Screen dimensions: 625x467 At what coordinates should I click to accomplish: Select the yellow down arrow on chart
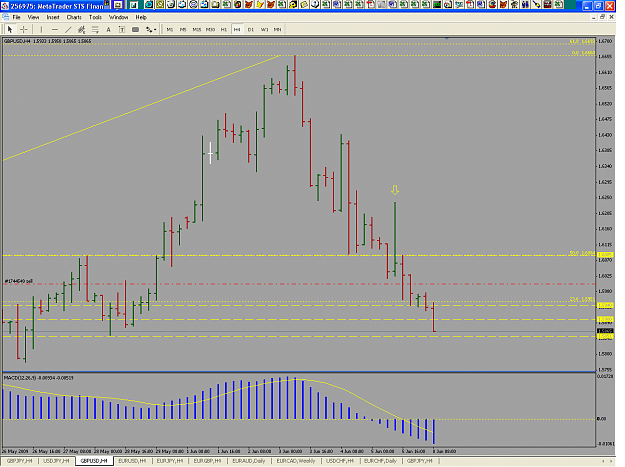[x=395, y=190]
